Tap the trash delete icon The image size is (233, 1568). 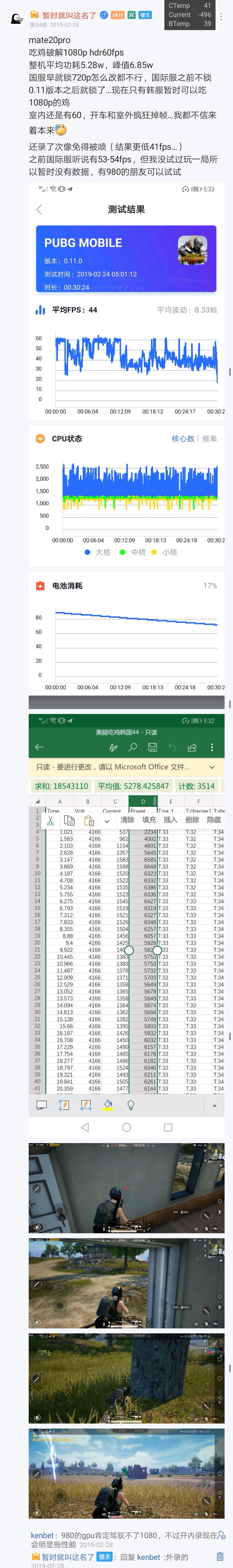coord(220,1556)
